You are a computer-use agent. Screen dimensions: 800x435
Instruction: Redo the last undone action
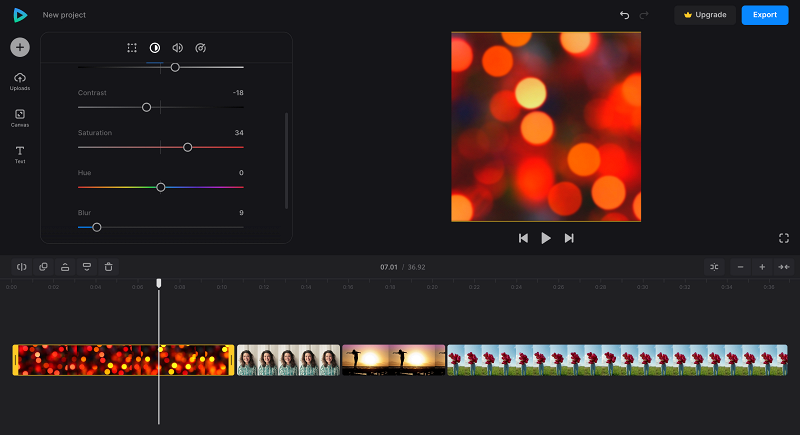coord(644,15)
